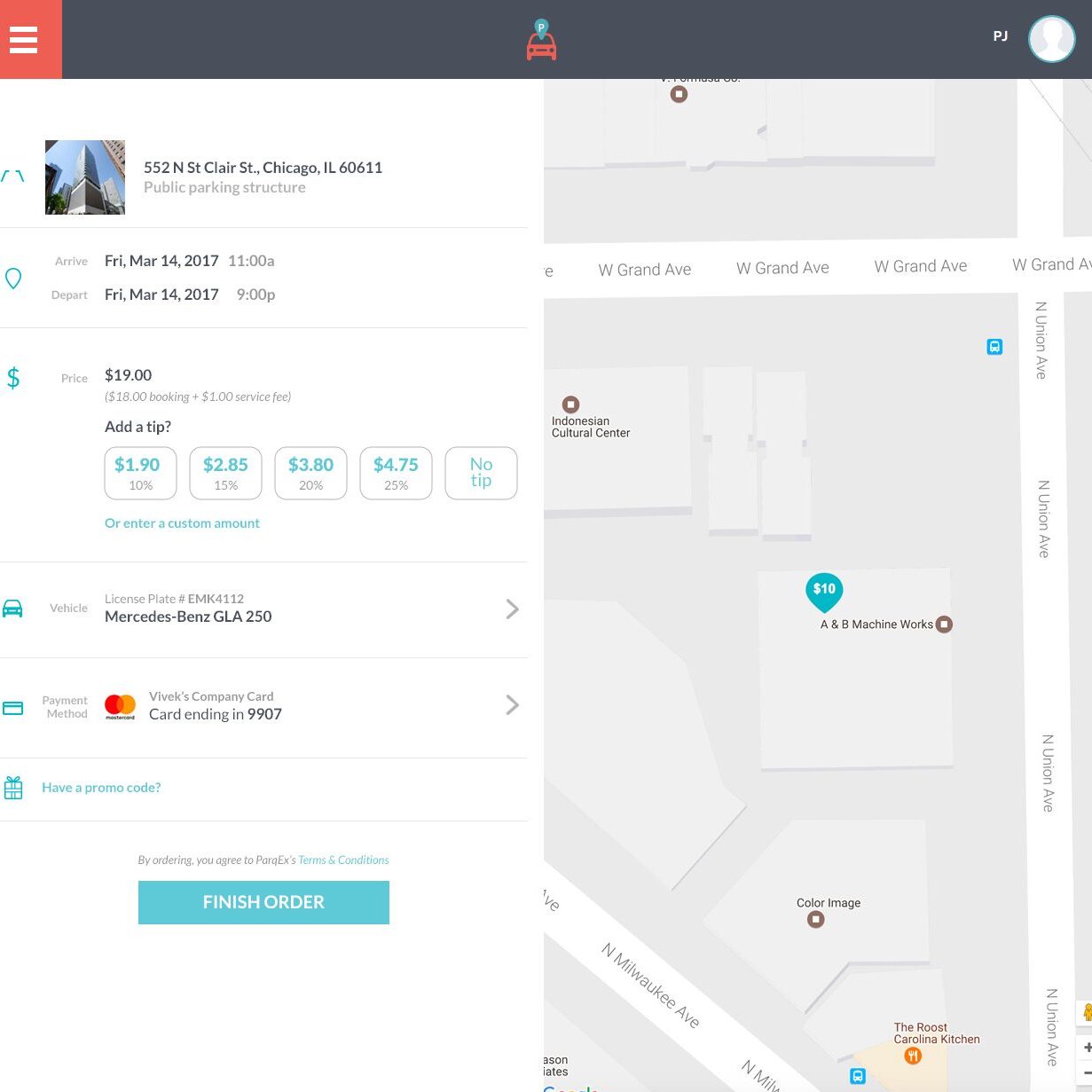Click bus stop icon near W Grand Ave
Image resolution: width=1092 pixels, height=1092 pixels.
[x=994, y=347]
